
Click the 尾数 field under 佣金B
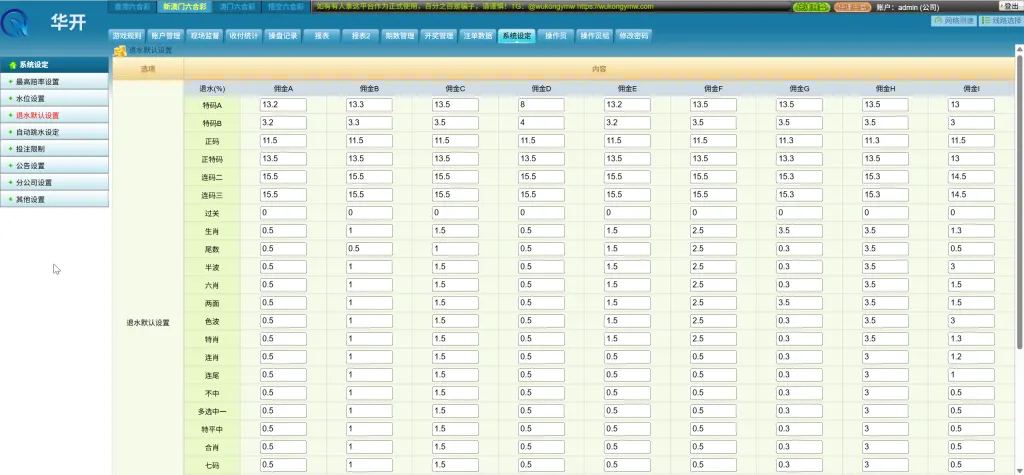pyautogui.click(x=369, y=248)
